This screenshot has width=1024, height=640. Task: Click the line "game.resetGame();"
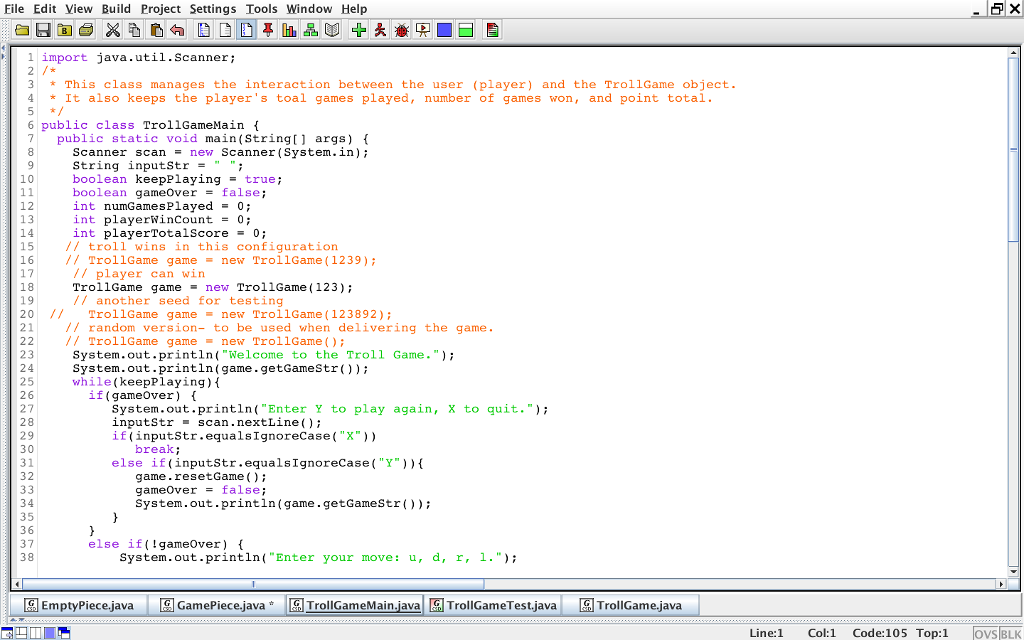201,476
